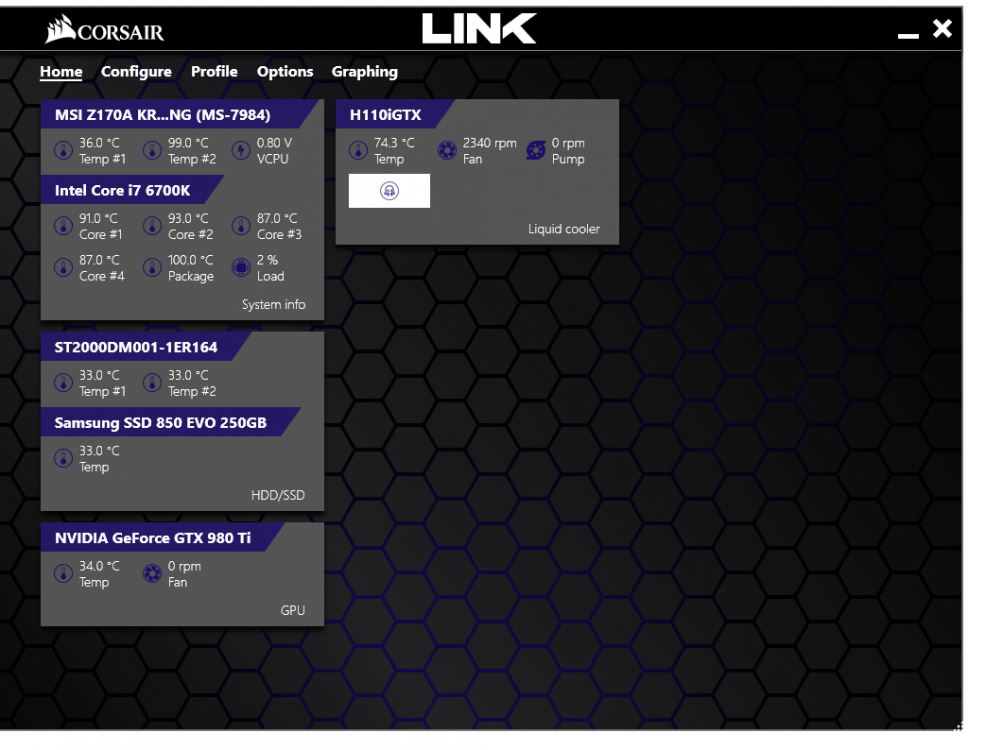Switch to the Configure tab

pos(136,72)
